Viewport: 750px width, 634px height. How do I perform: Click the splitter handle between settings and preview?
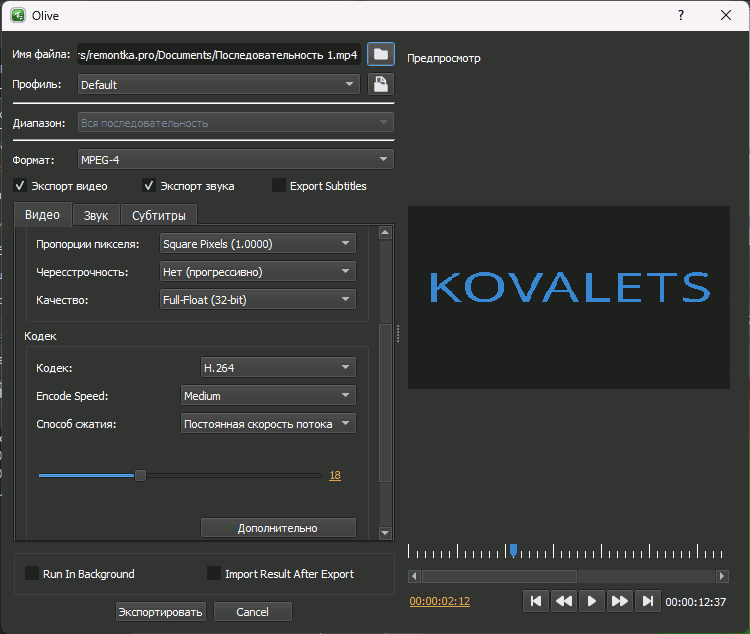pyautogui.click(x=398, y=334)
